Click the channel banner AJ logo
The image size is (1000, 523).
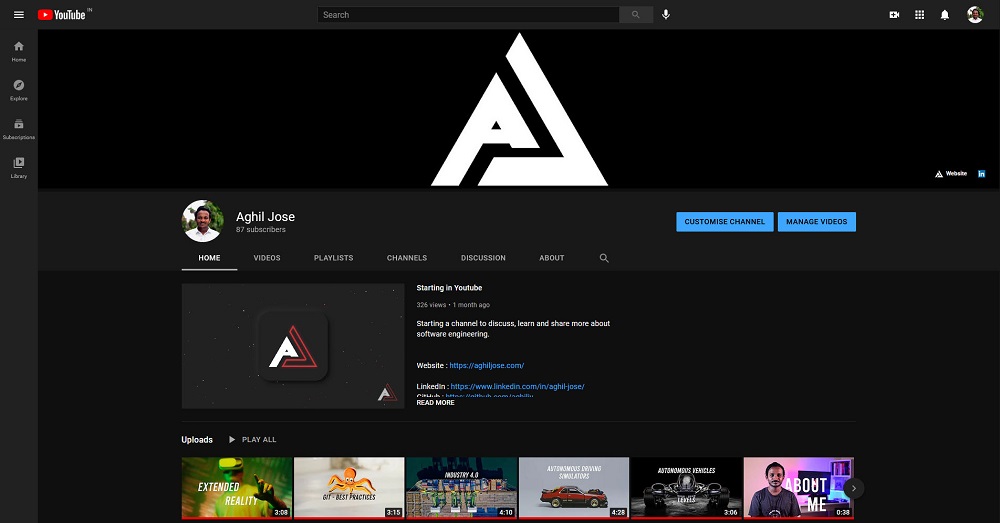[520, 110]
